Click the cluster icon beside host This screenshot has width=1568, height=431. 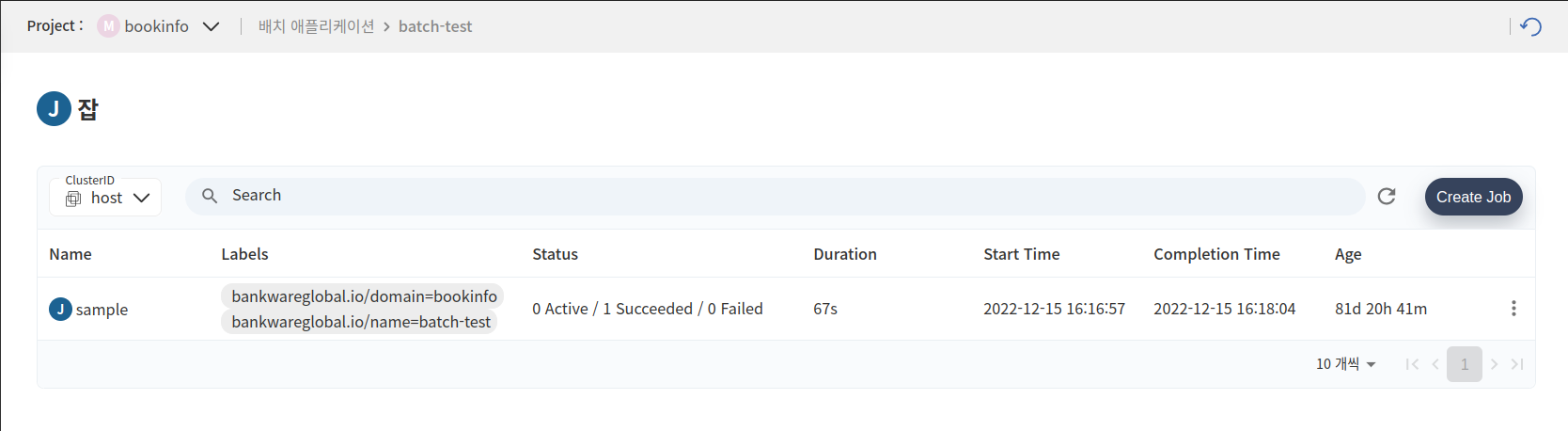73,199
